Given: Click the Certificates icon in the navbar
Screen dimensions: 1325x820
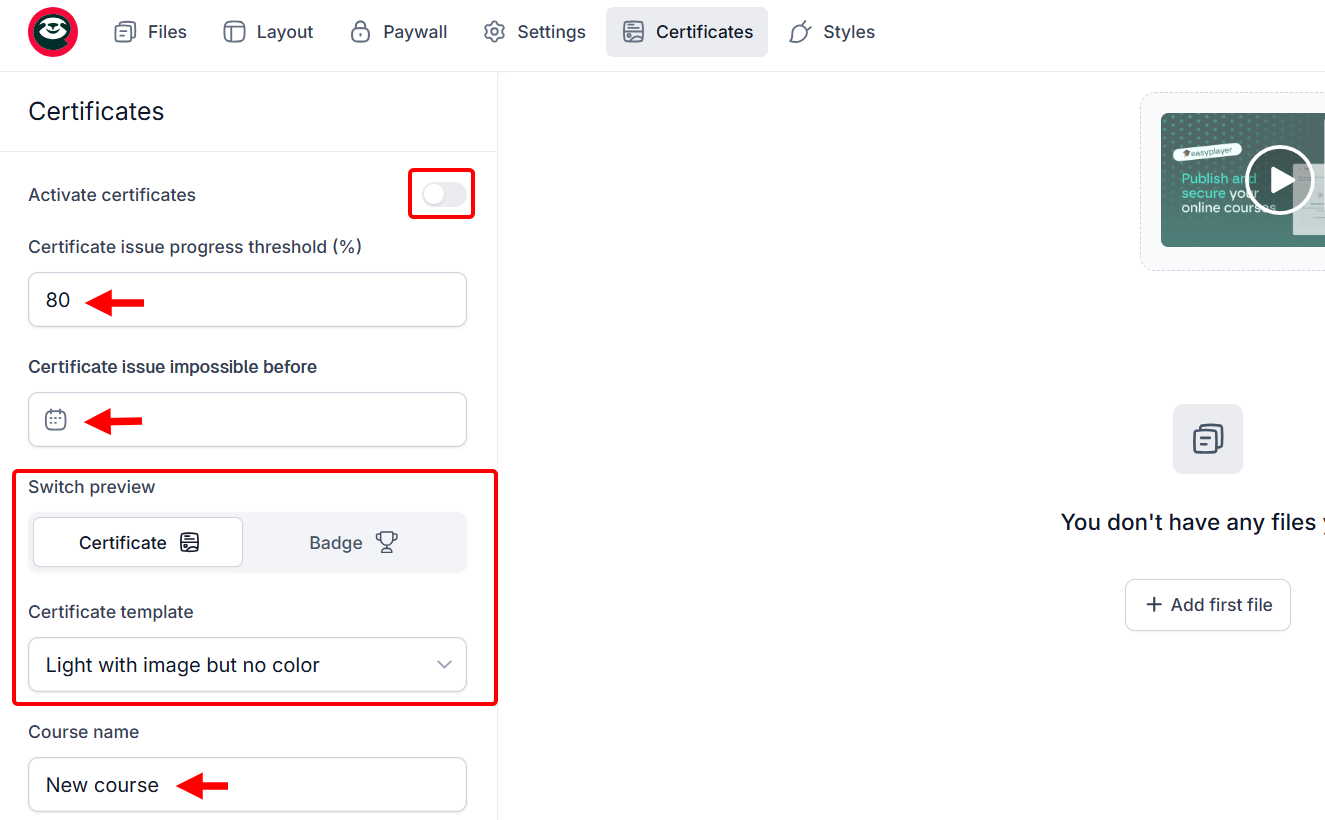Looking at the screenshot, I should coord(632,31).
